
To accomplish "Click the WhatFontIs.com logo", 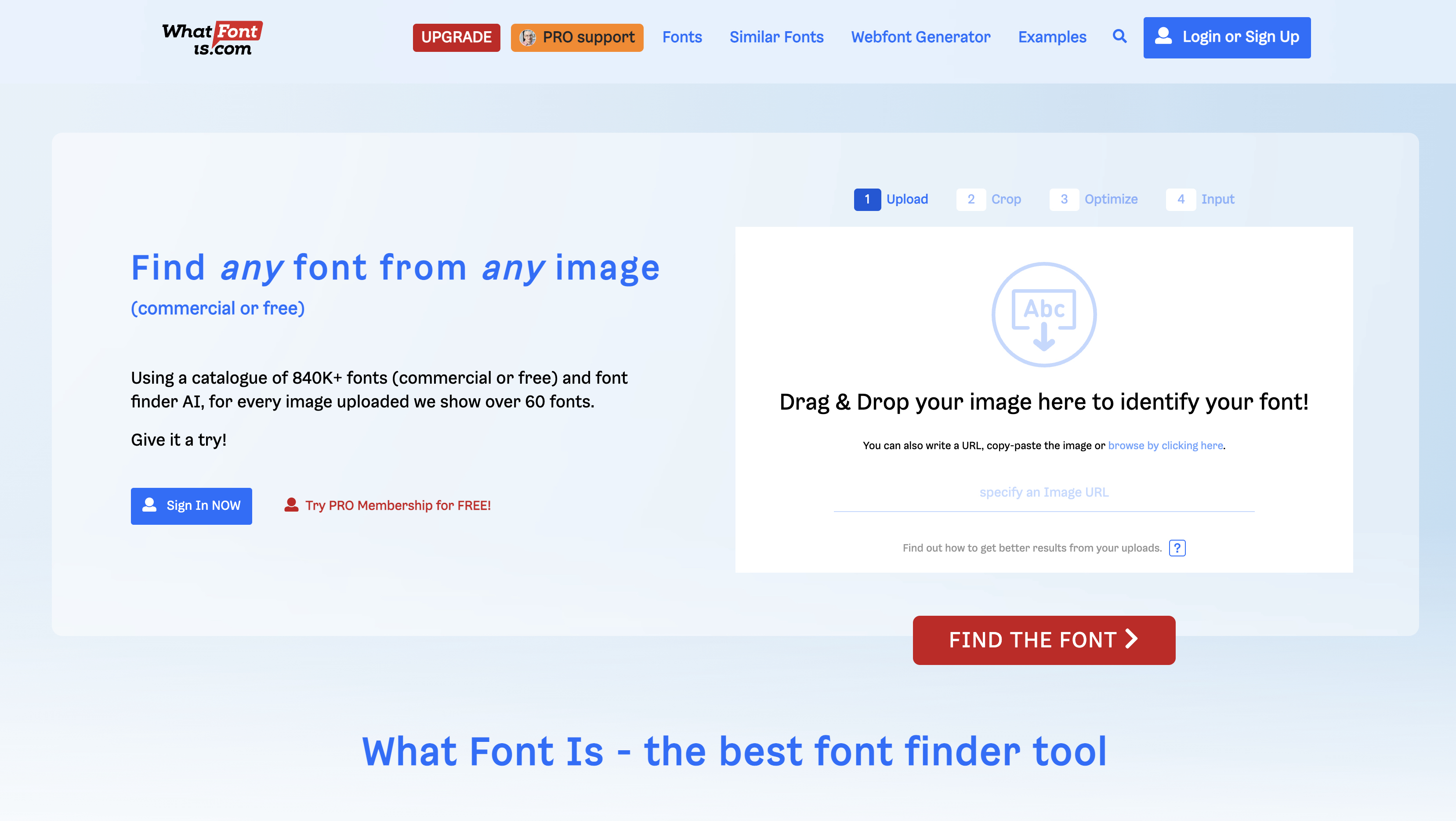I will coord(213,38).
